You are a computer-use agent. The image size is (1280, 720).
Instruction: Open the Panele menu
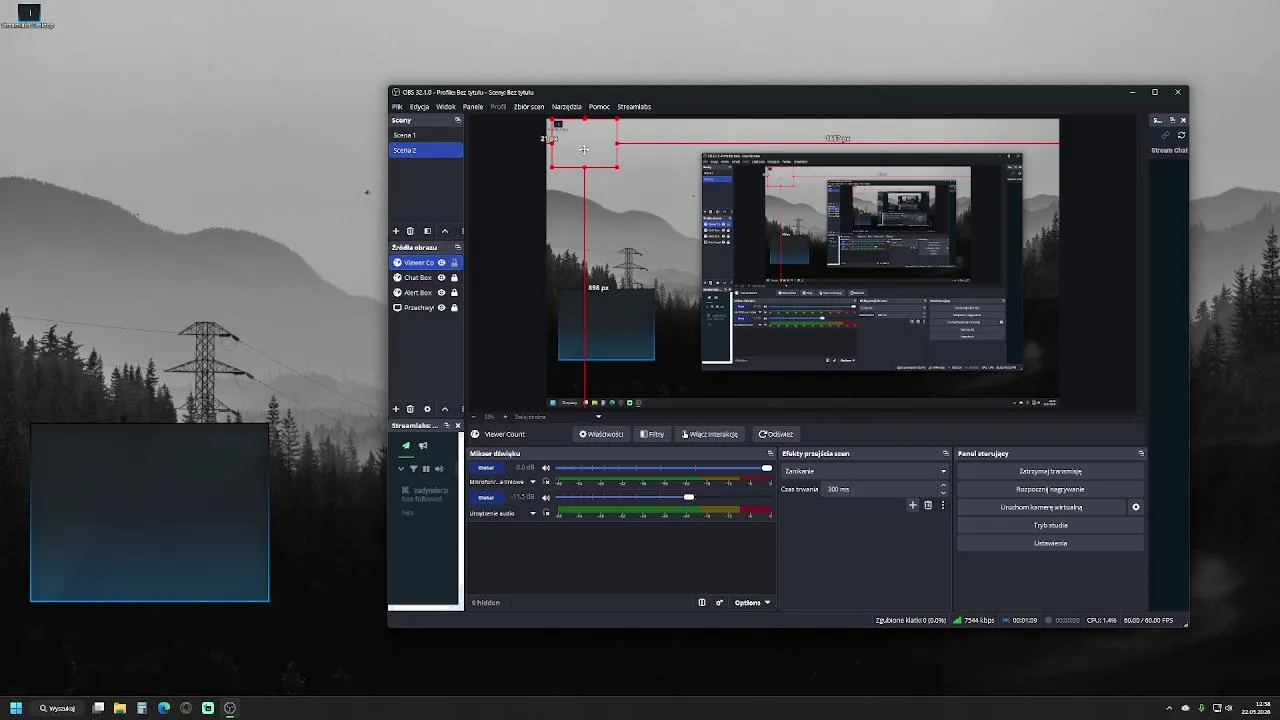[473, 107]
